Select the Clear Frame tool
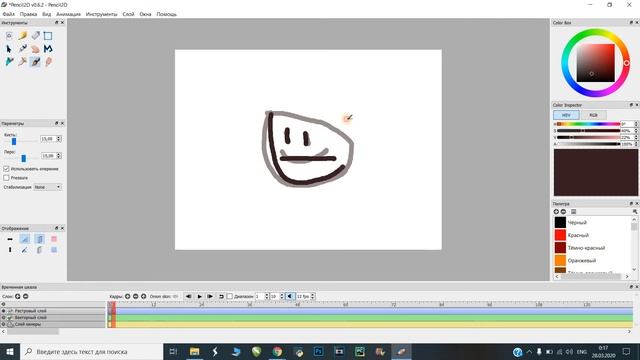Screen dimensions: 640x360 click(x=9, y=36)
